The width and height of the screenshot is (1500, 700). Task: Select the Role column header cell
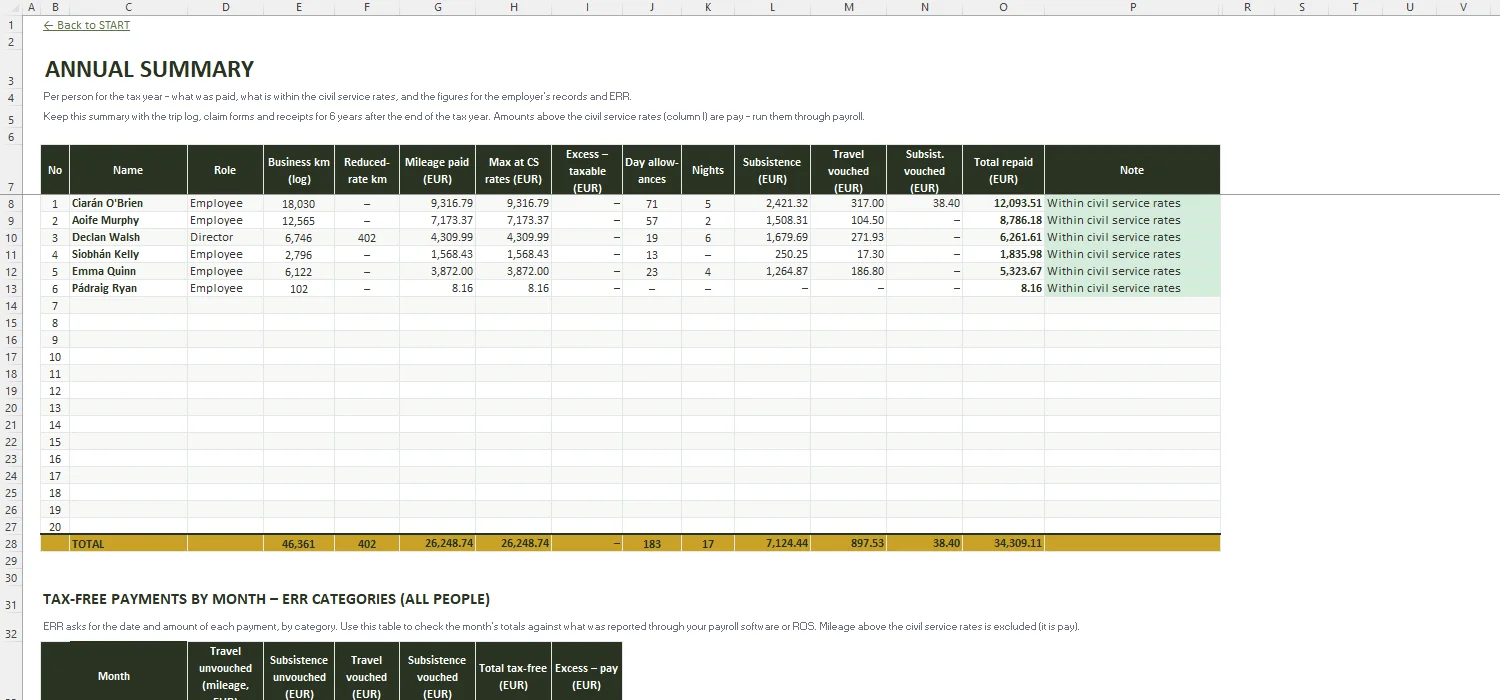point(225,170)
